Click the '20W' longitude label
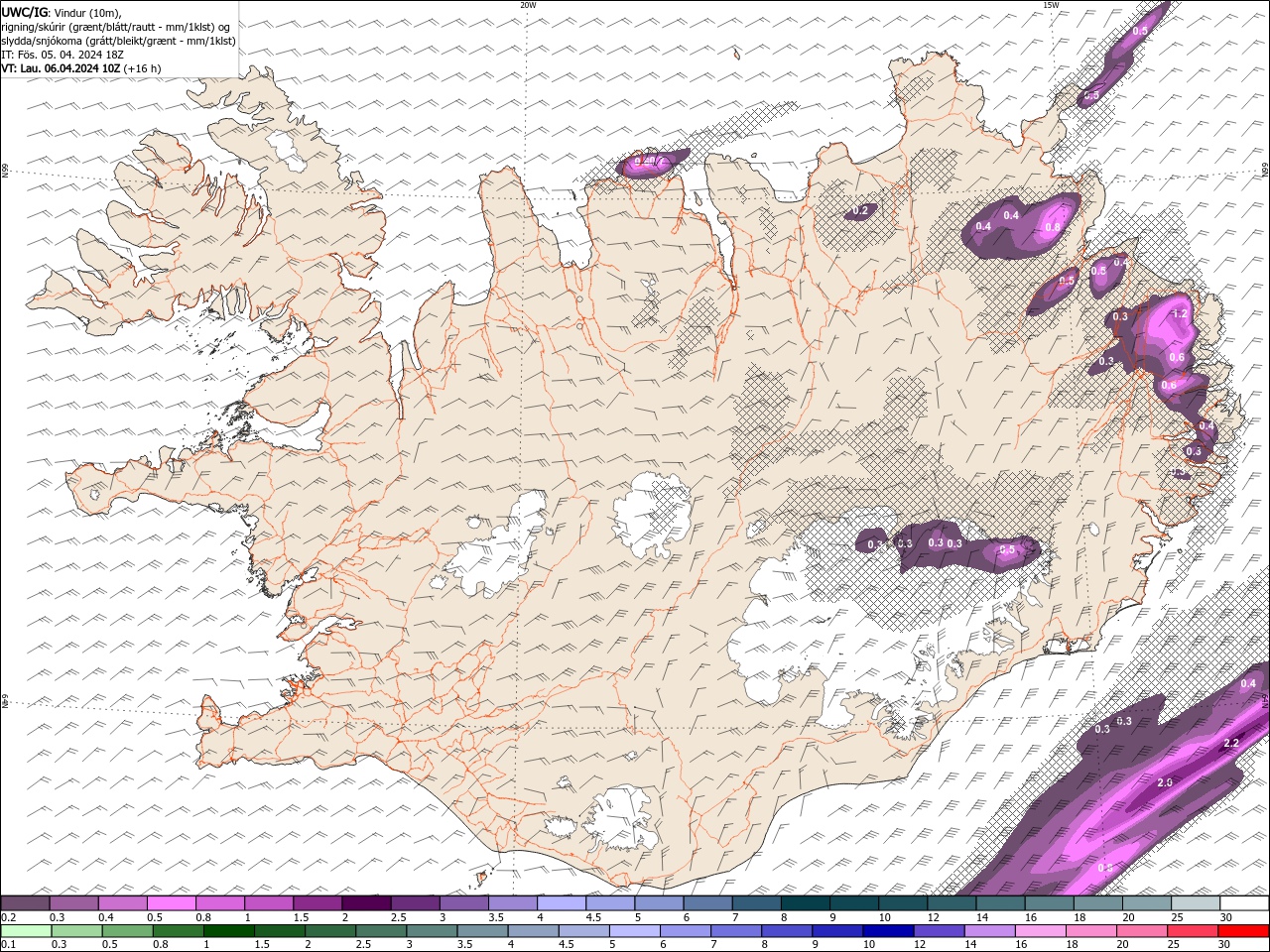The width and height of the screenshot is (1270, 952). (x=528, y=5)
